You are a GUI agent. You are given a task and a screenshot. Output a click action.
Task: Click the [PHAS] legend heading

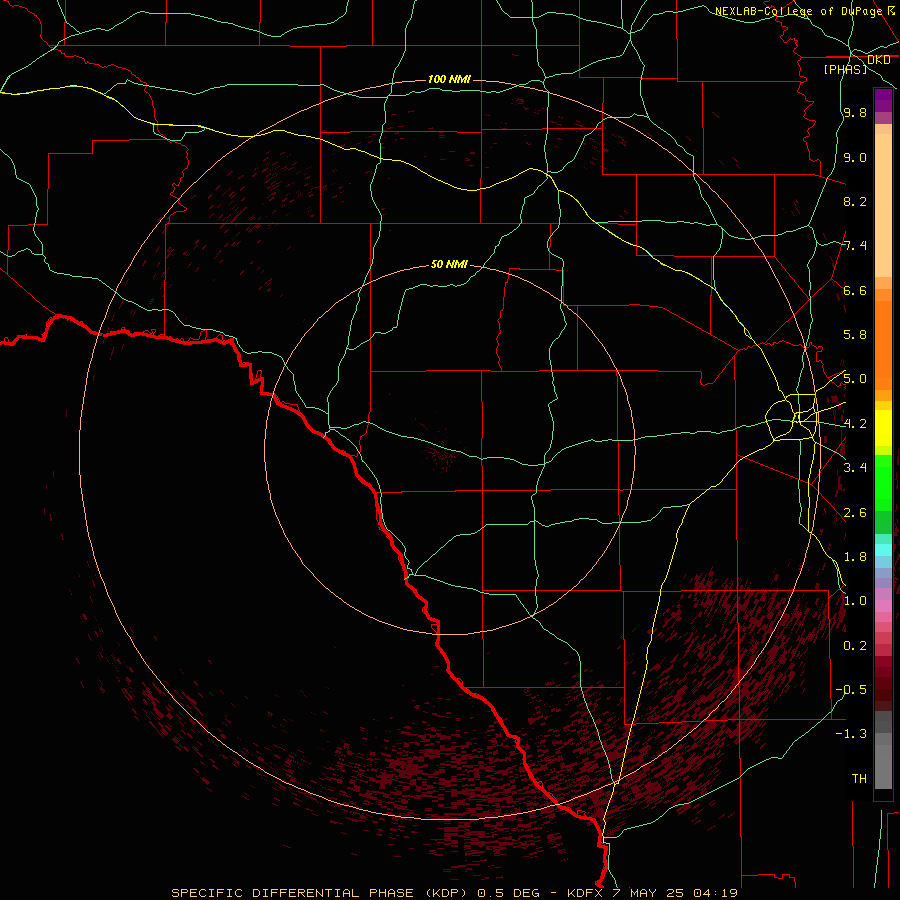click(845, 69)
